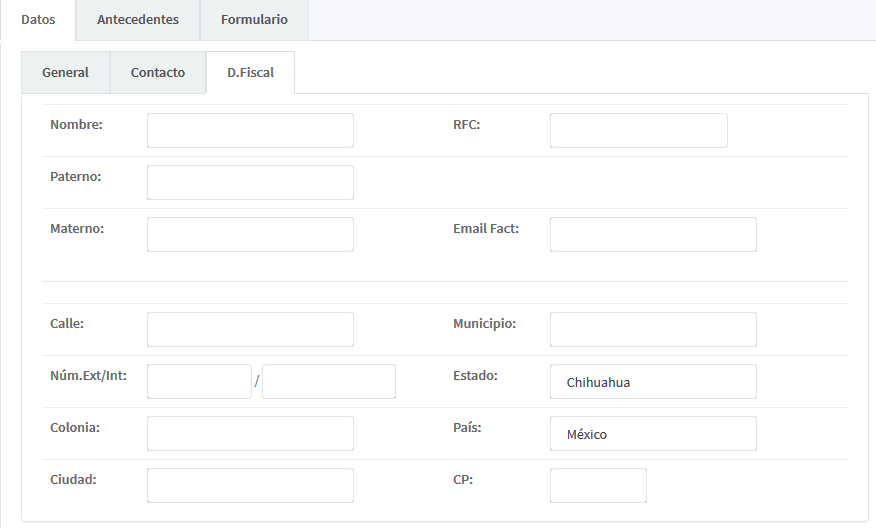Switch to the Datos tab
The image size is (876, 528).
click(x=38, y=20)
